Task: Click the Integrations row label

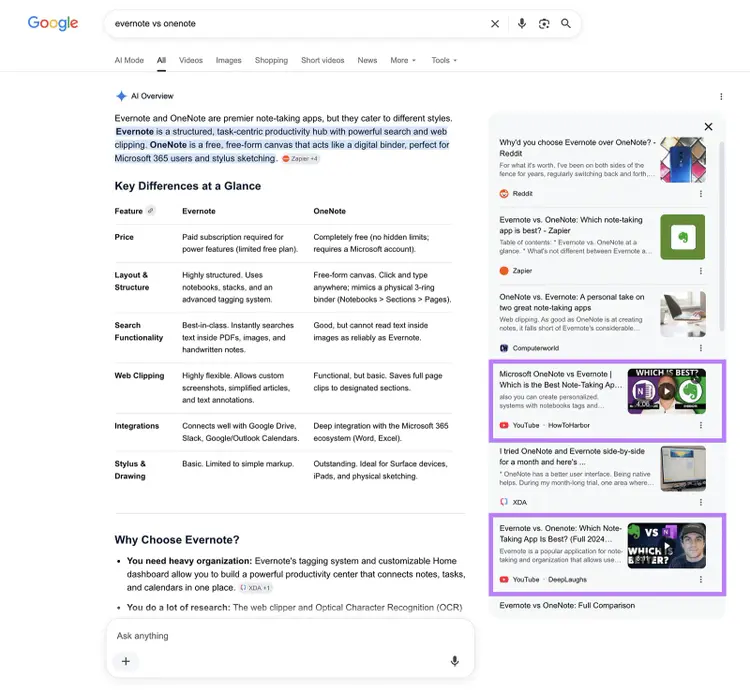Action: (x=136, y=426)
